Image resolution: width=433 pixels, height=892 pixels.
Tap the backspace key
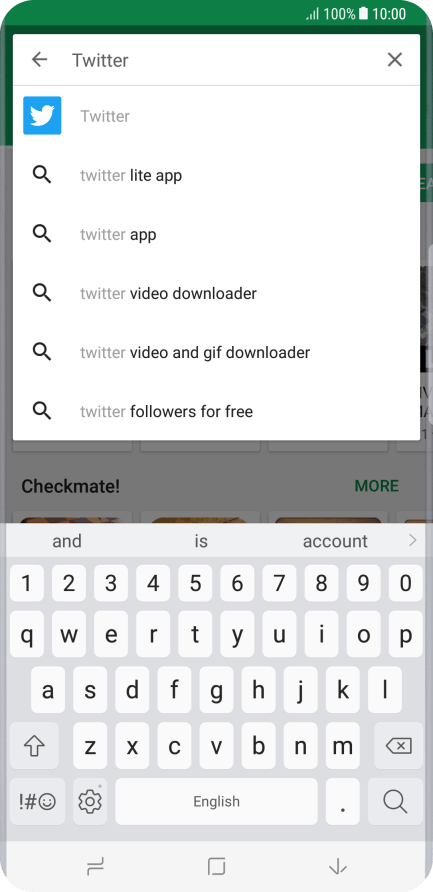click(x=398, y=746)
